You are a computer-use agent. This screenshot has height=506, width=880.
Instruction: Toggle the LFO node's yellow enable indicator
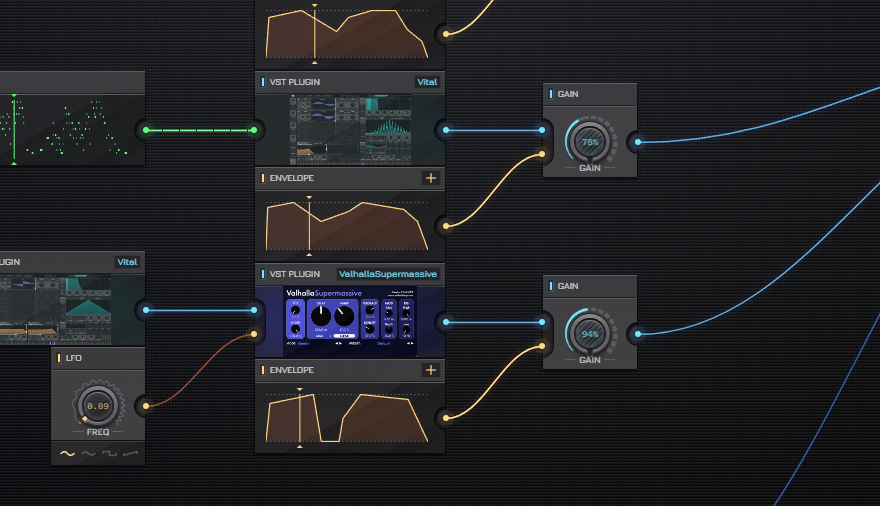59,358
